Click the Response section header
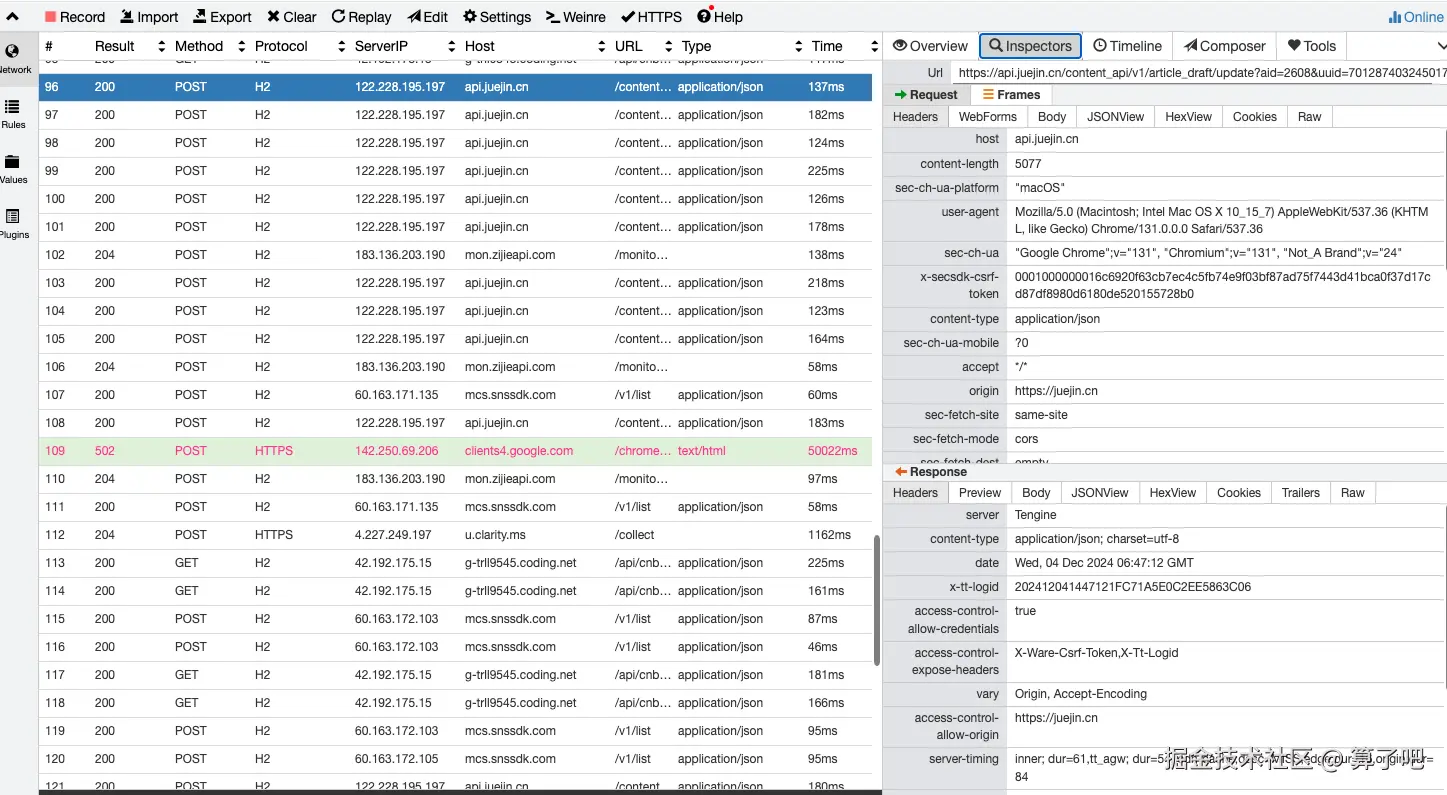The image size is (1447, 795). [x=931, y=472]
